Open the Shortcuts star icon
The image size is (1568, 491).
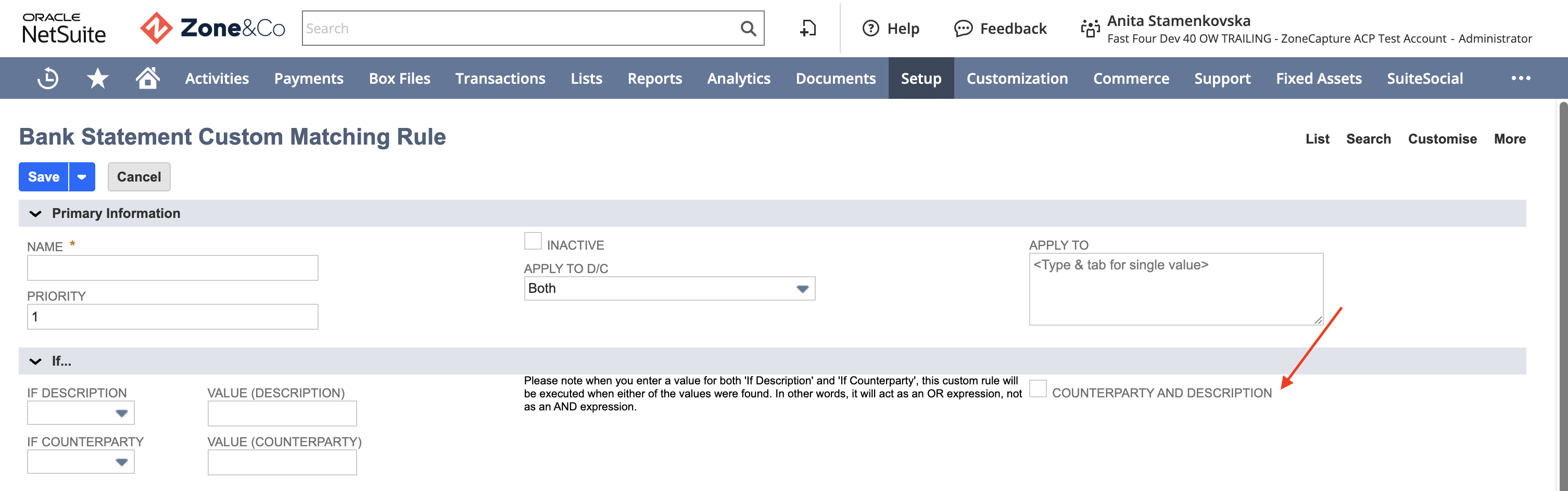click(97, 79)
